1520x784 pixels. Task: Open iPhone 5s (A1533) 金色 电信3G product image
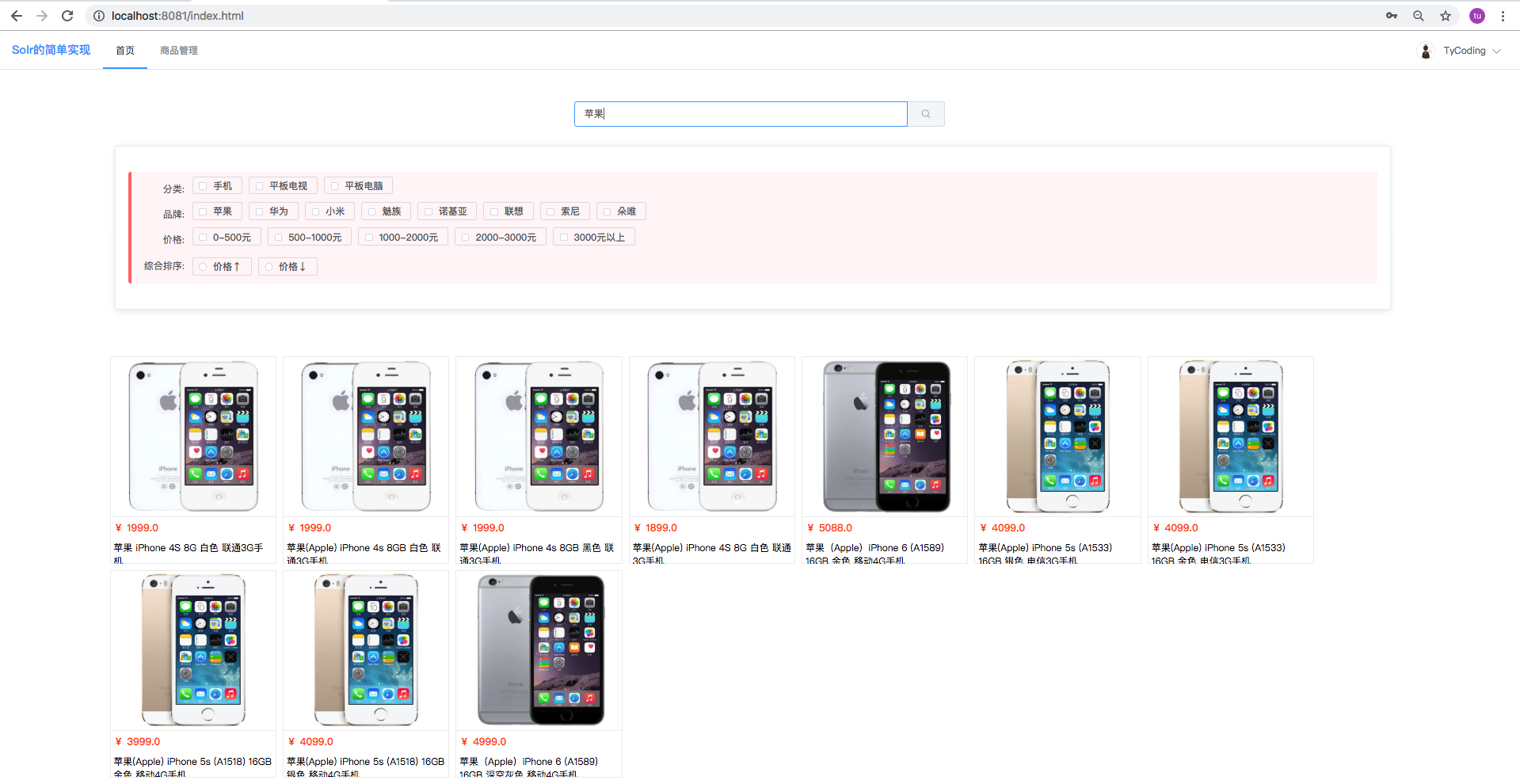pos(1231,436)
